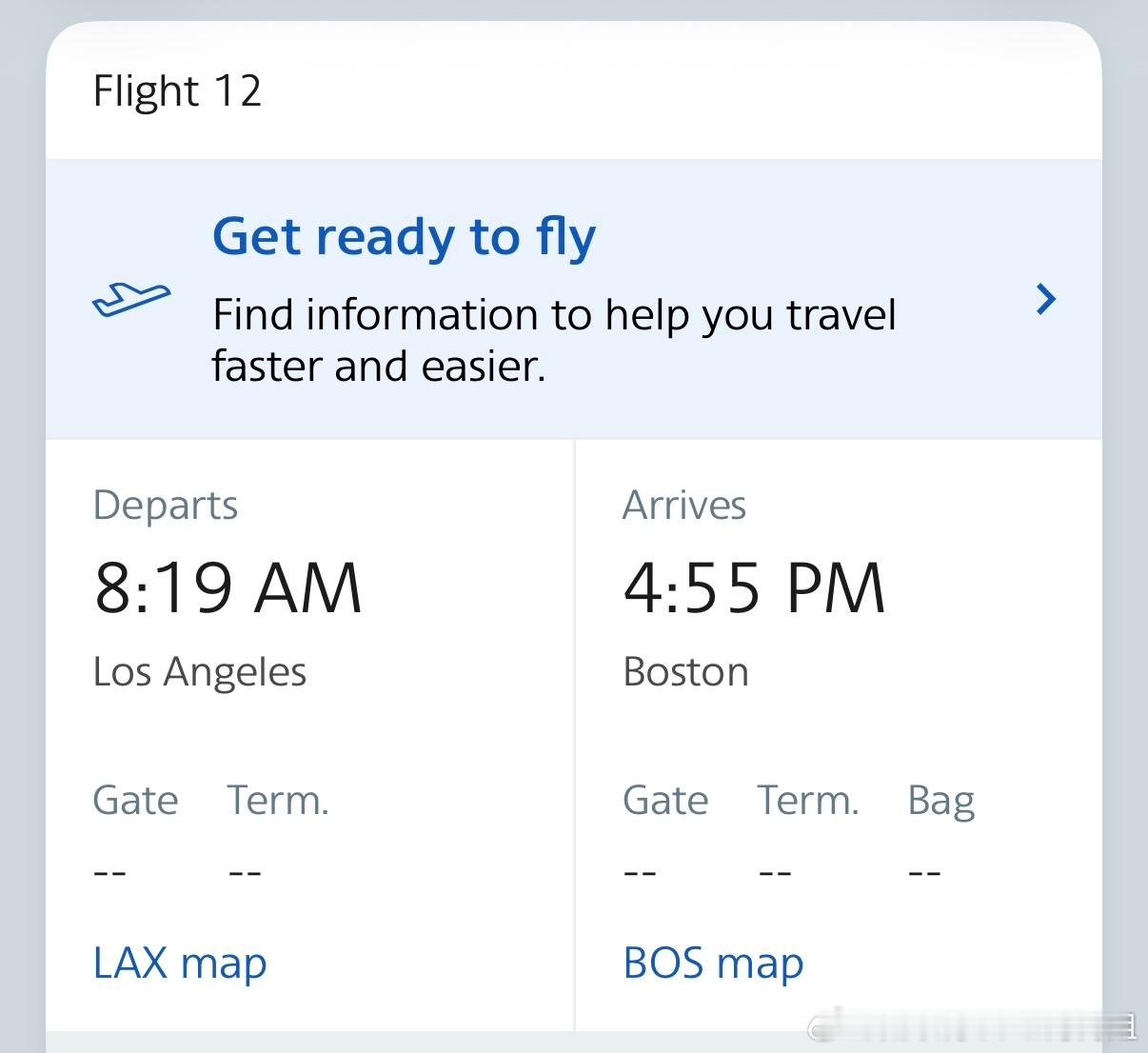Tap the 8:19 AM departure time
Viewport: 1148px width, 1053px height.
pyautogui.click(x=228, y=587)
